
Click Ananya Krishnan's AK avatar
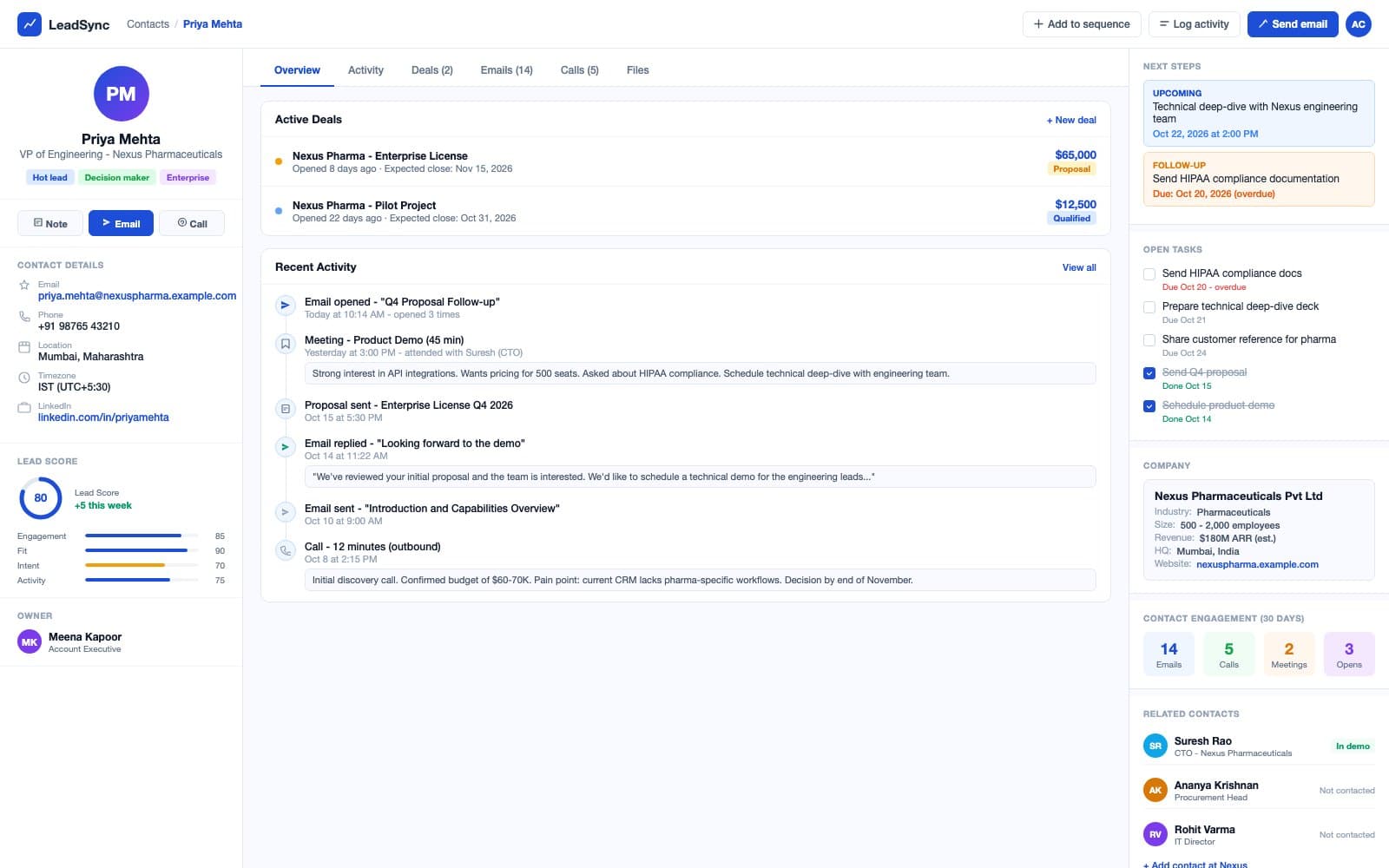[1155, 790]
